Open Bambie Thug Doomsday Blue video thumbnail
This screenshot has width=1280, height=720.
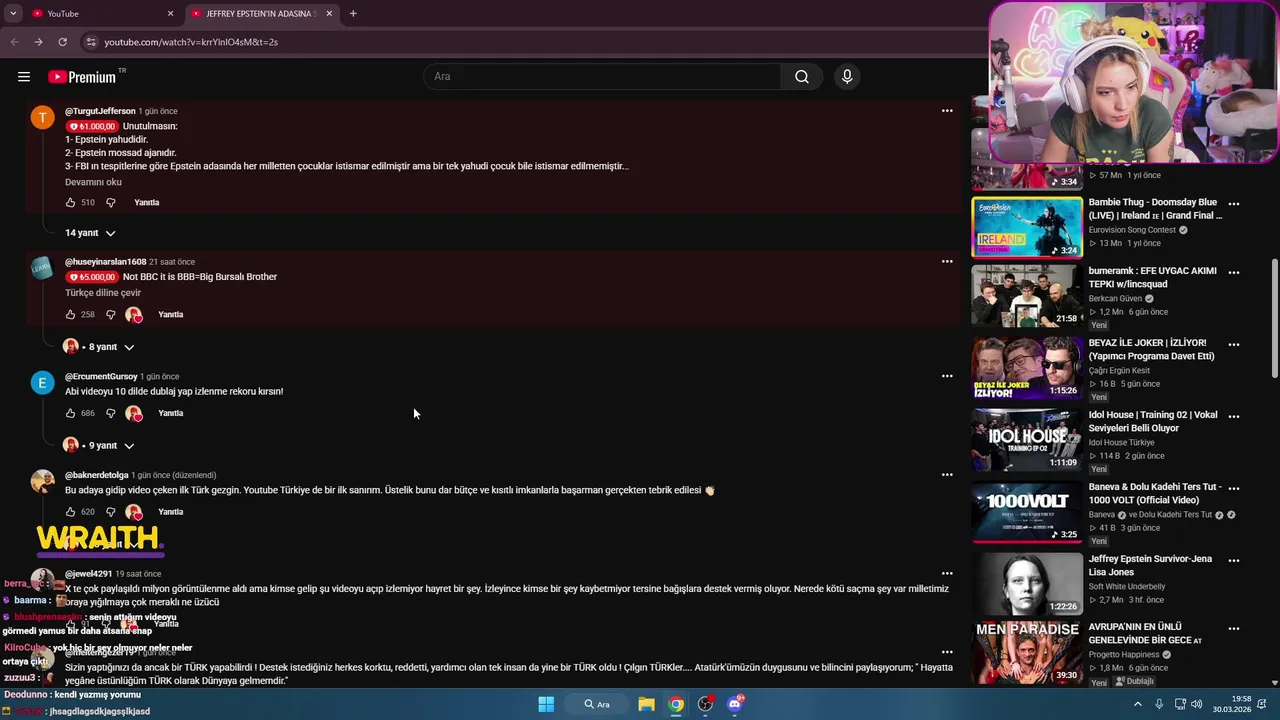pyautogui.click(x=1027, y=227)
